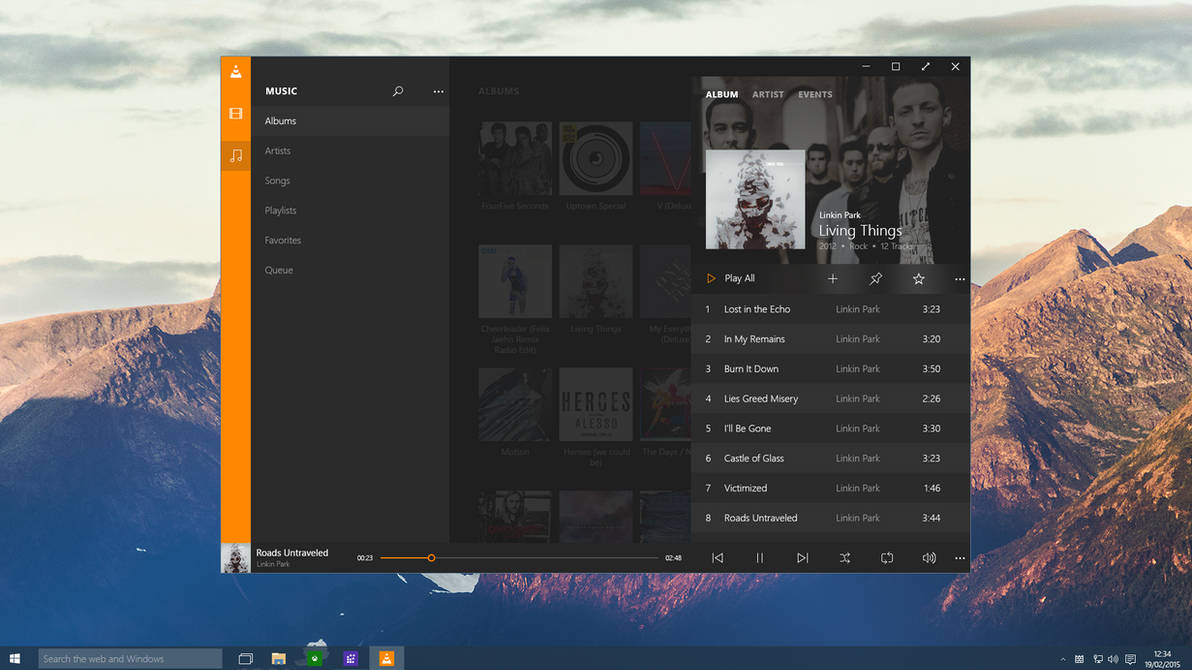The height and width of the screenshot is (670, 1192).
Task: Open the taskbar clock and date
Action: (x=1162, y=659)
